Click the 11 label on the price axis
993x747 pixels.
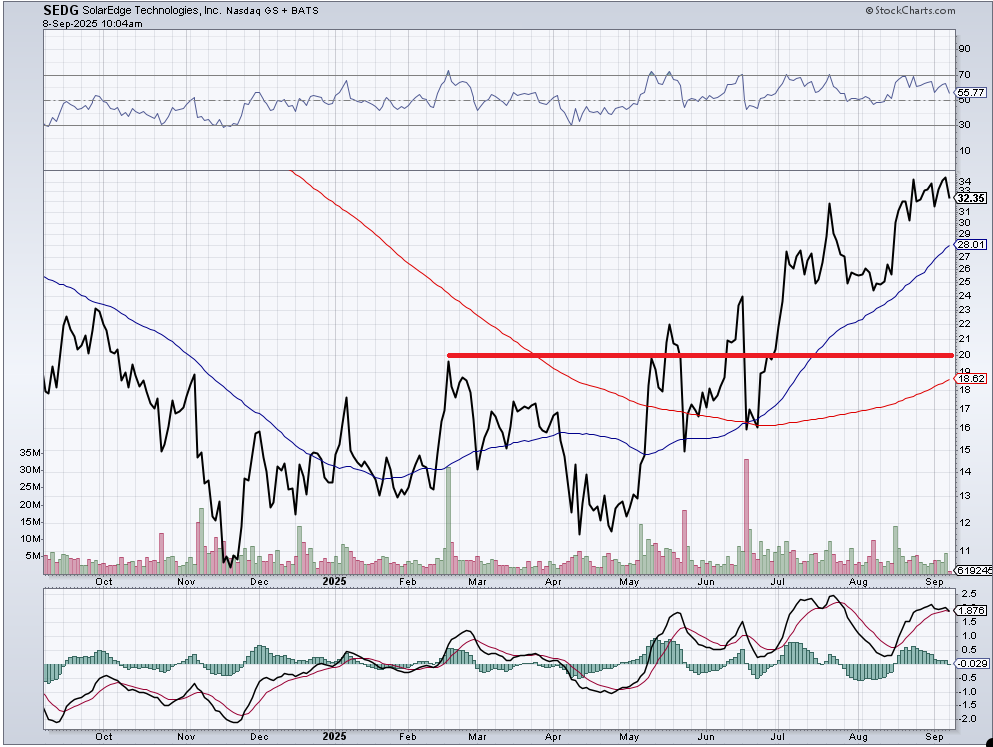pos(965,551)
